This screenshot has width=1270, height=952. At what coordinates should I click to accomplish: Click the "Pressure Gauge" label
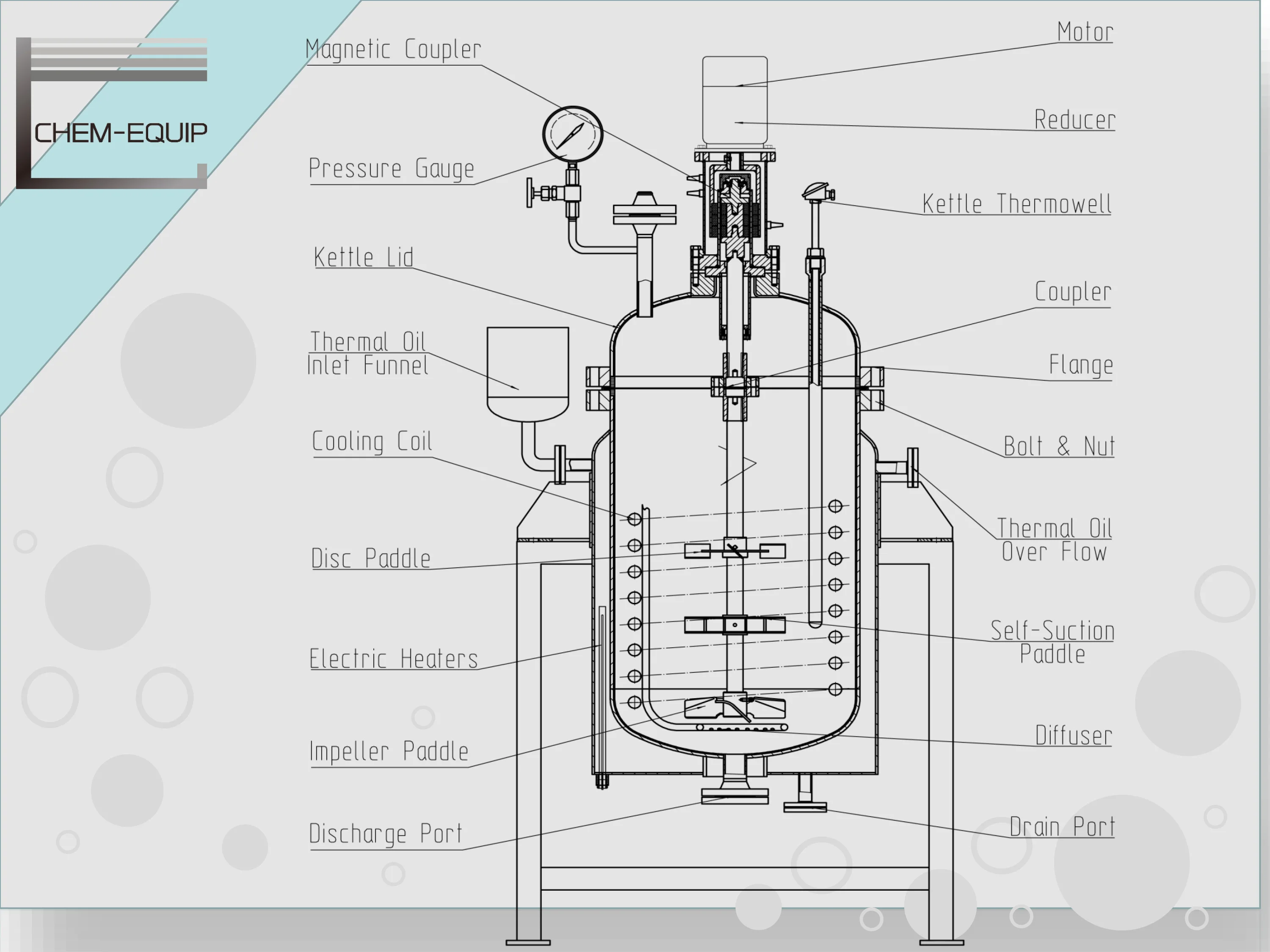click(x=392, y=169)
